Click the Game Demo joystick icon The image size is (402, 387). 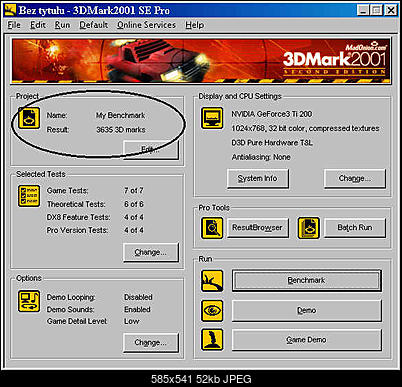[x=212, y=340]
